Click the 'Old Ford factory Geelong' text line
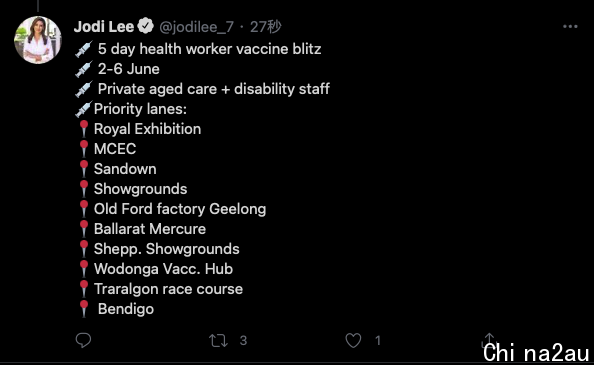594x365 pixels. [x=180, y=209]
